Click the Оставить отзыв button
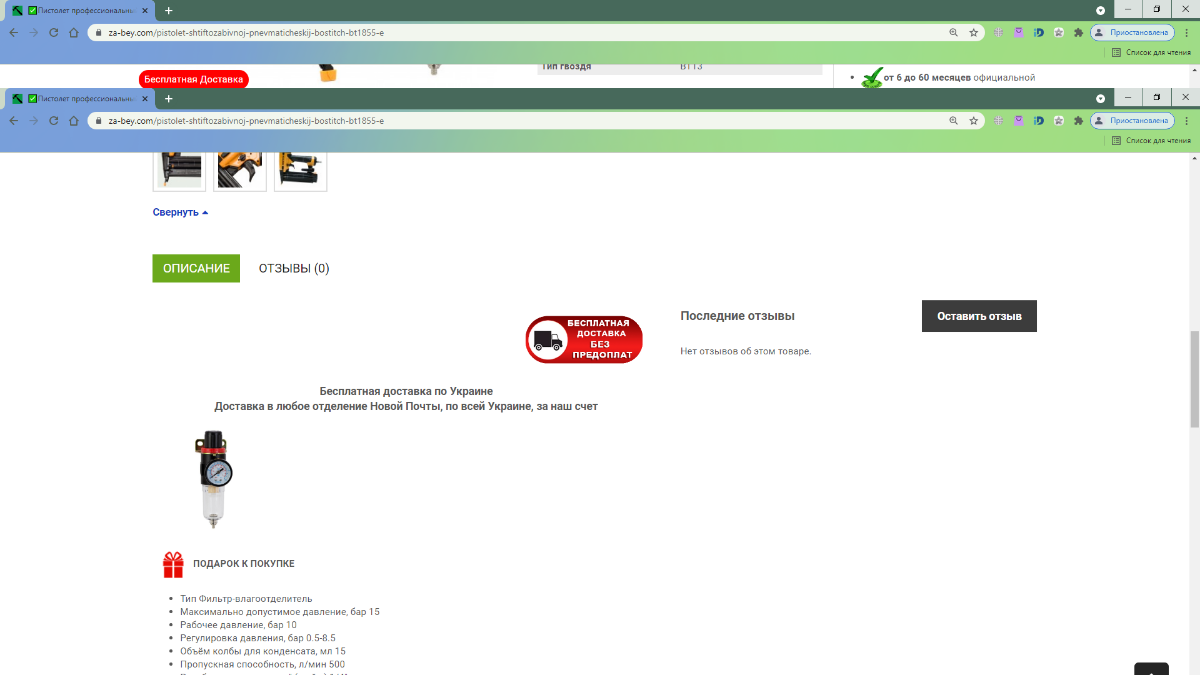The image size is (1200, 675). (x=979, y=316)
